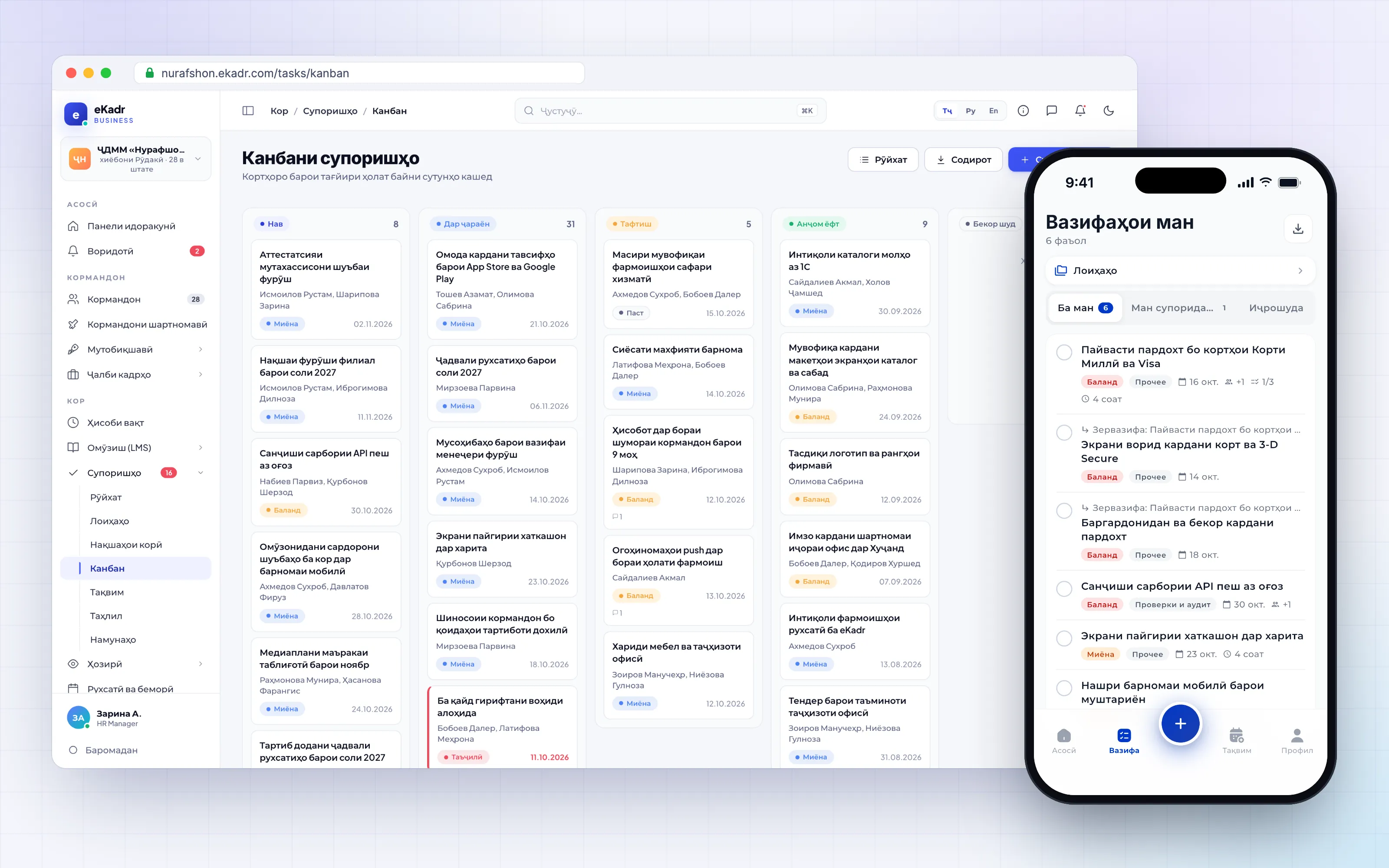Switch interface language to Ру
Screen dimensions: 1389x868
click(x=970, y=111)
